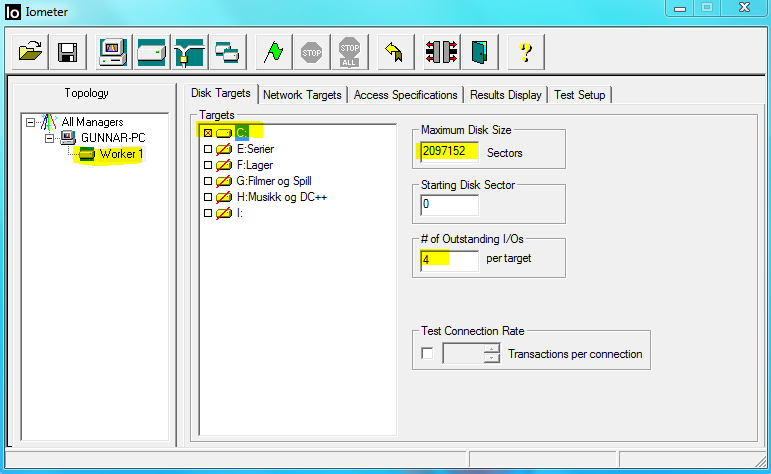Image resolution: width=771 pixels, height=474 pixels.
Task: Click the H:Musikk og DC++ drive icon
Action: click(224, 197)
